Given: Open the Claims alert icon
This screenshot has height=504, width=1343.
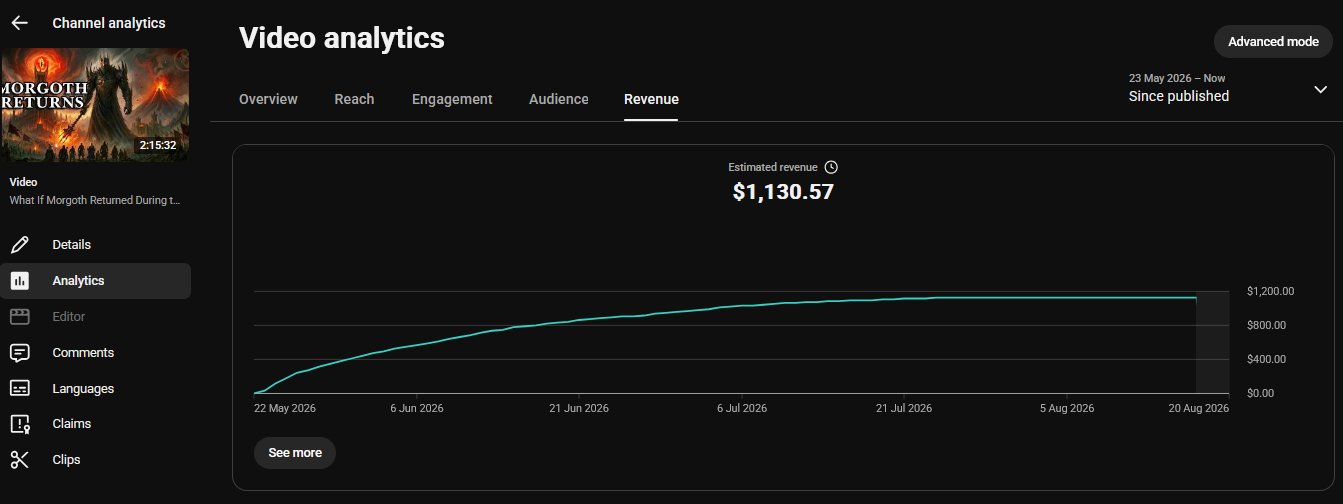Looking at the screenshot, I should click(20, 424).
